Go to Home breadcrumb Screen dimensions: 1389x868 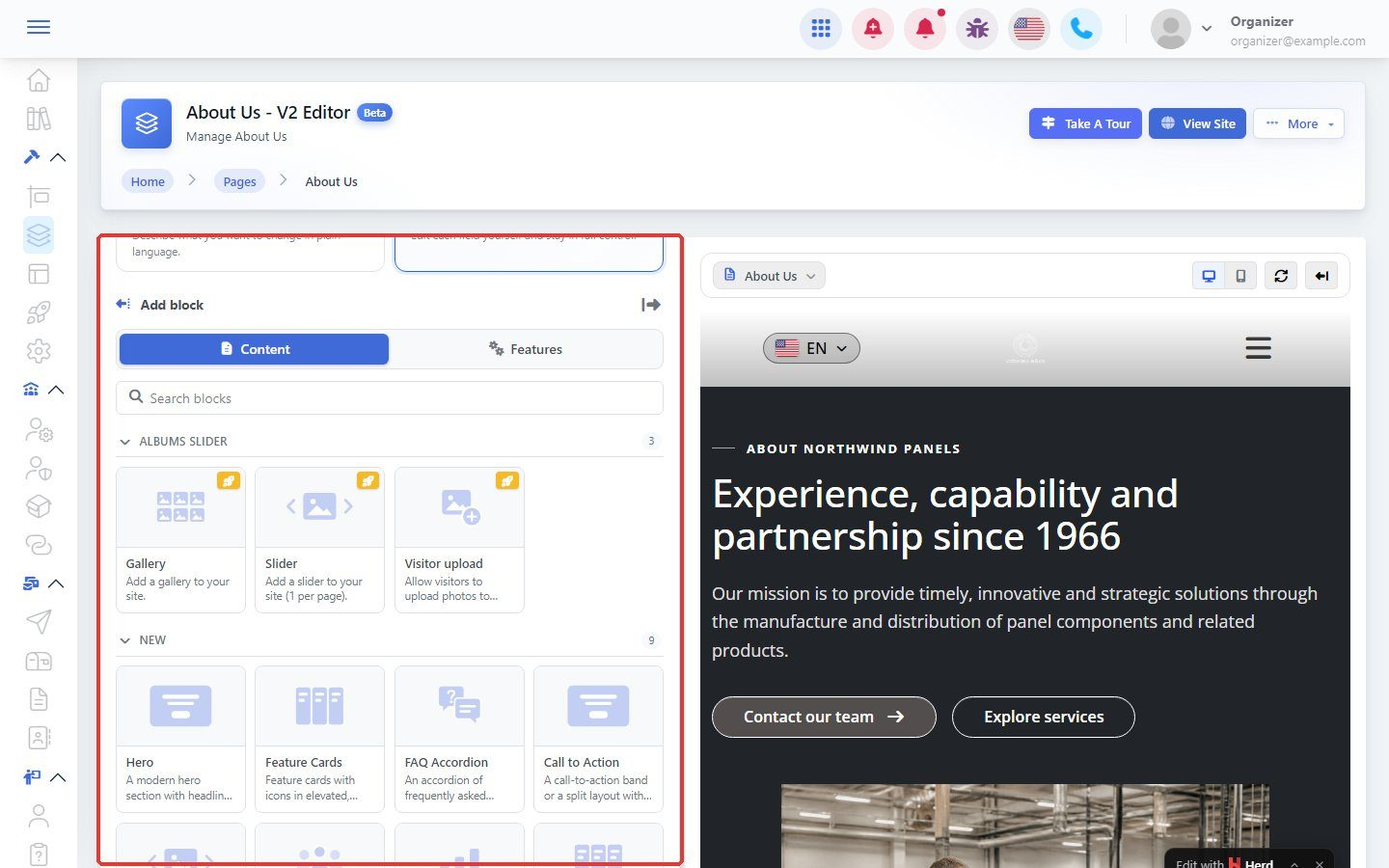pyautogui.click(x=148, y=181)
